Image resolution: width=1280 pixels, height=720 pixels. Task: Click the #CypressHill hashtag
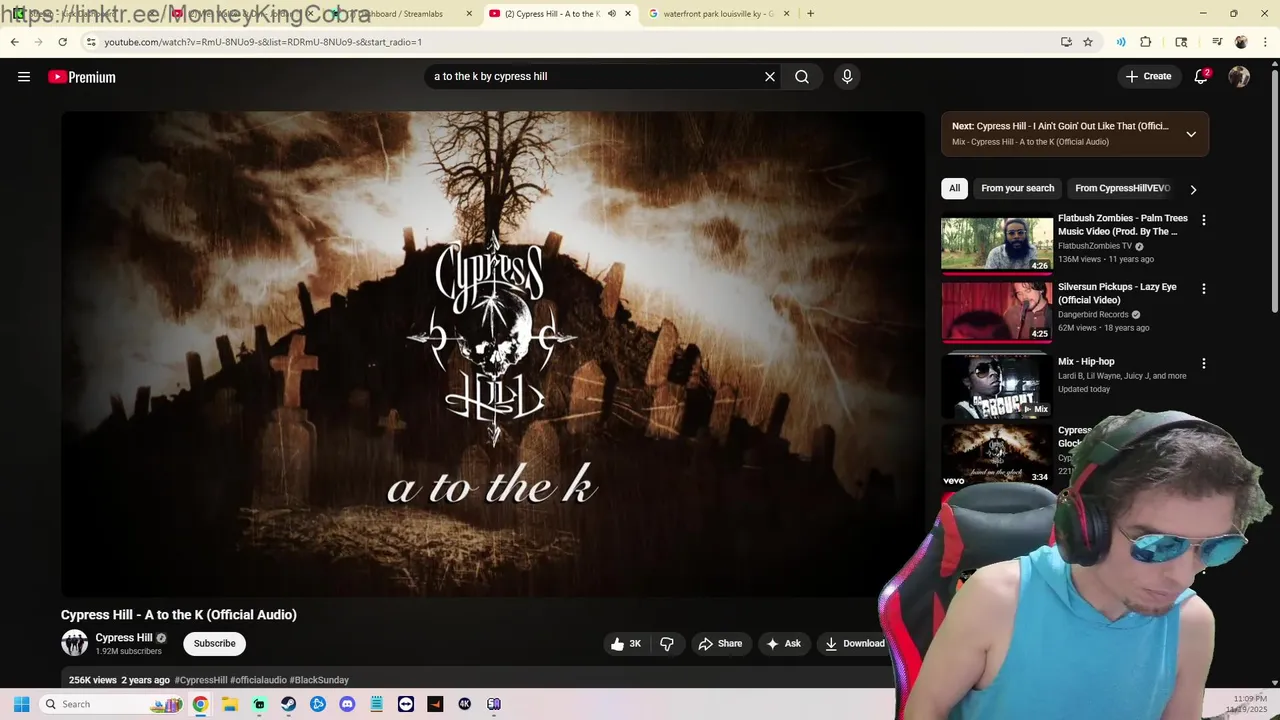(201, 680)
